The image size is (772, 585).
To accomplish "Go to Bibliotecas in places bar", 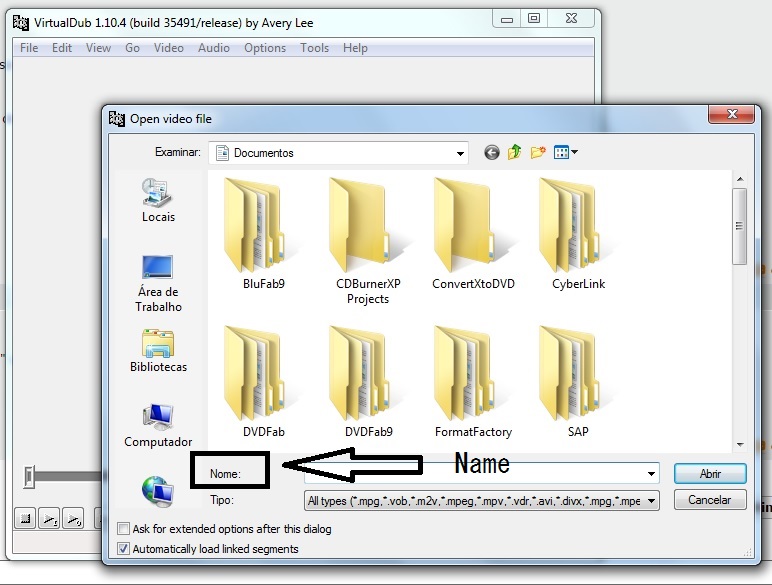I will 158,351.
